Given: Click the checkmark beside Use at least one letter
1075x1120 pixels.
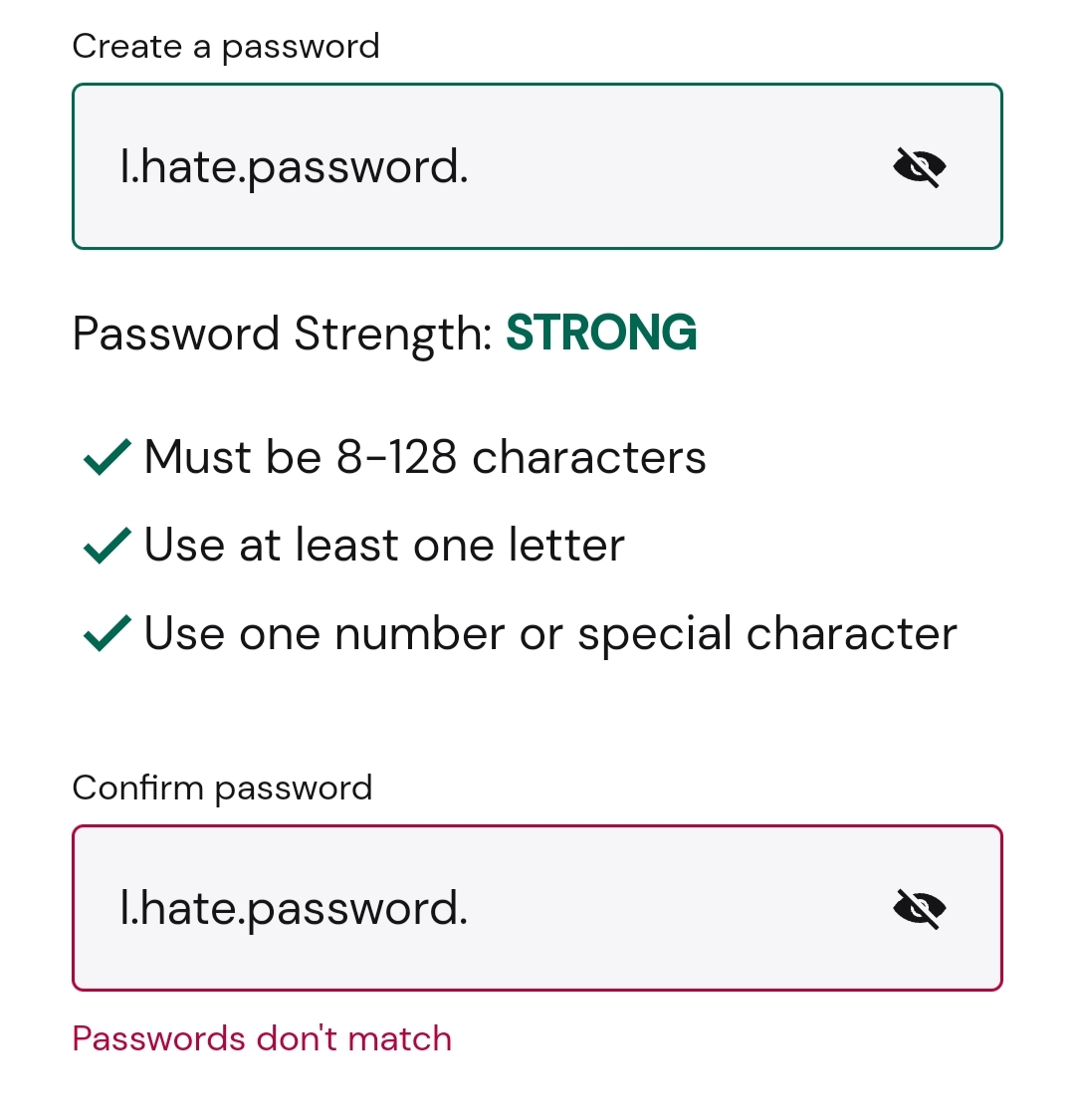Looking at the screenshot, I should coord(107,545).
